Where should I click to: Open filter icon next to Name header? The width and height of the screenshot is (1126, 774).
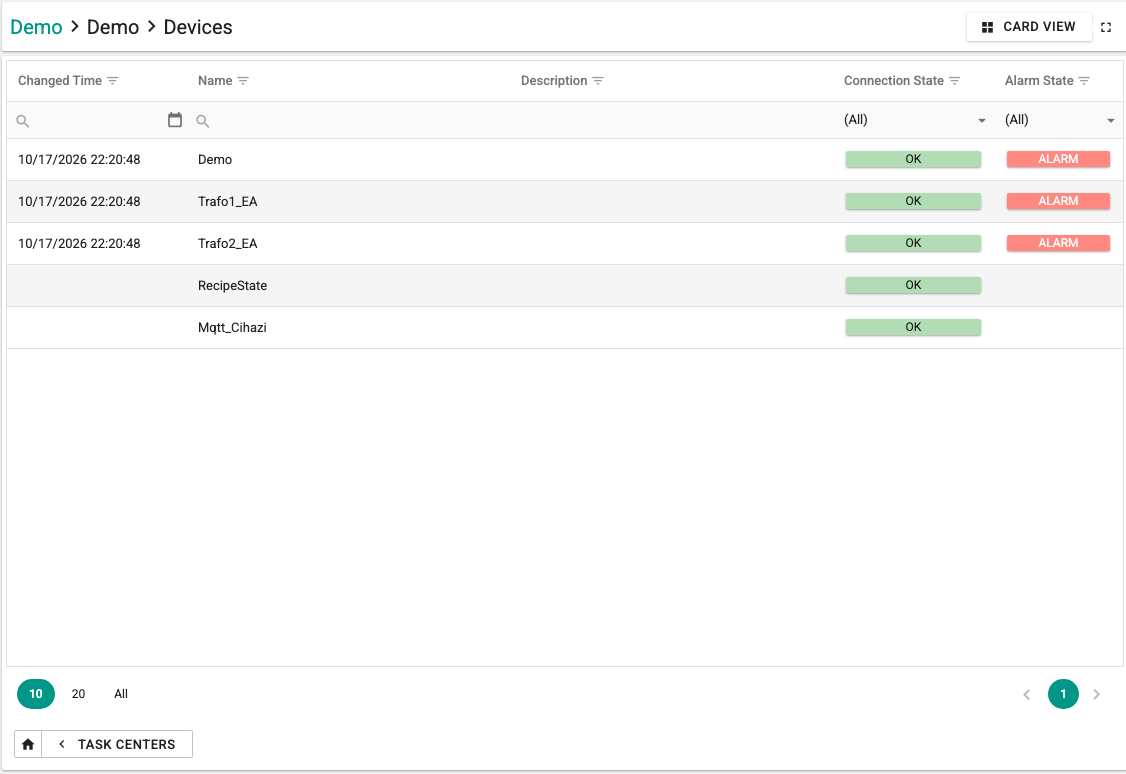(x=243, y=80)
